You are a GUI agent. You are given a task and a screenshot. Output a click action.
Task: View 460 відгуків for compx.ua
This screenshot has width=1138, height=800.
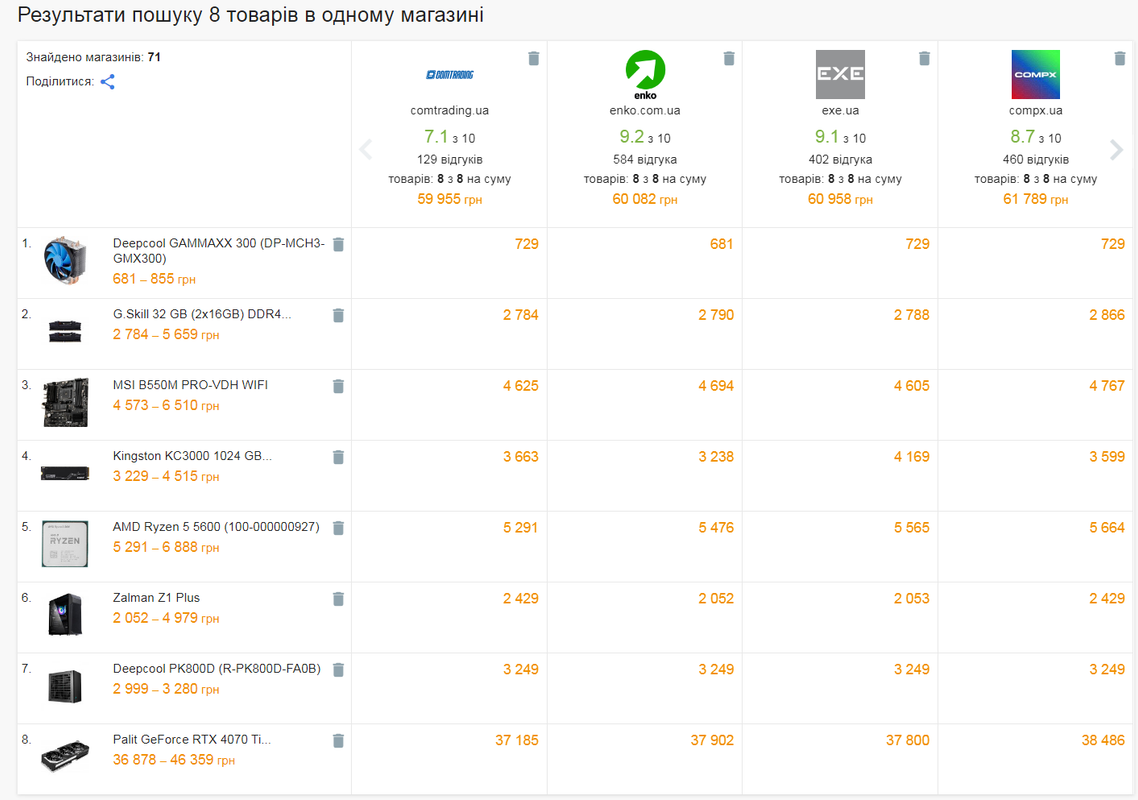[x=1036, y=160]
